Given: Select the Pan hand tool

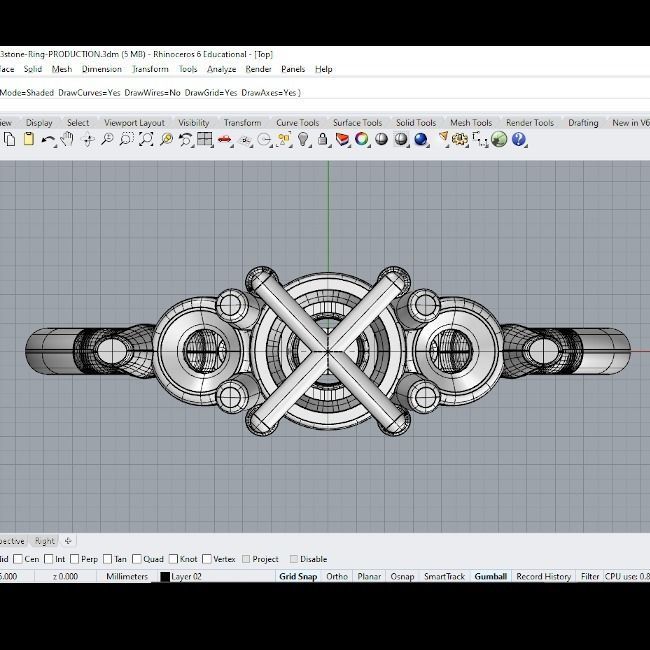Looking at the screenshot, I should (67, 139).
